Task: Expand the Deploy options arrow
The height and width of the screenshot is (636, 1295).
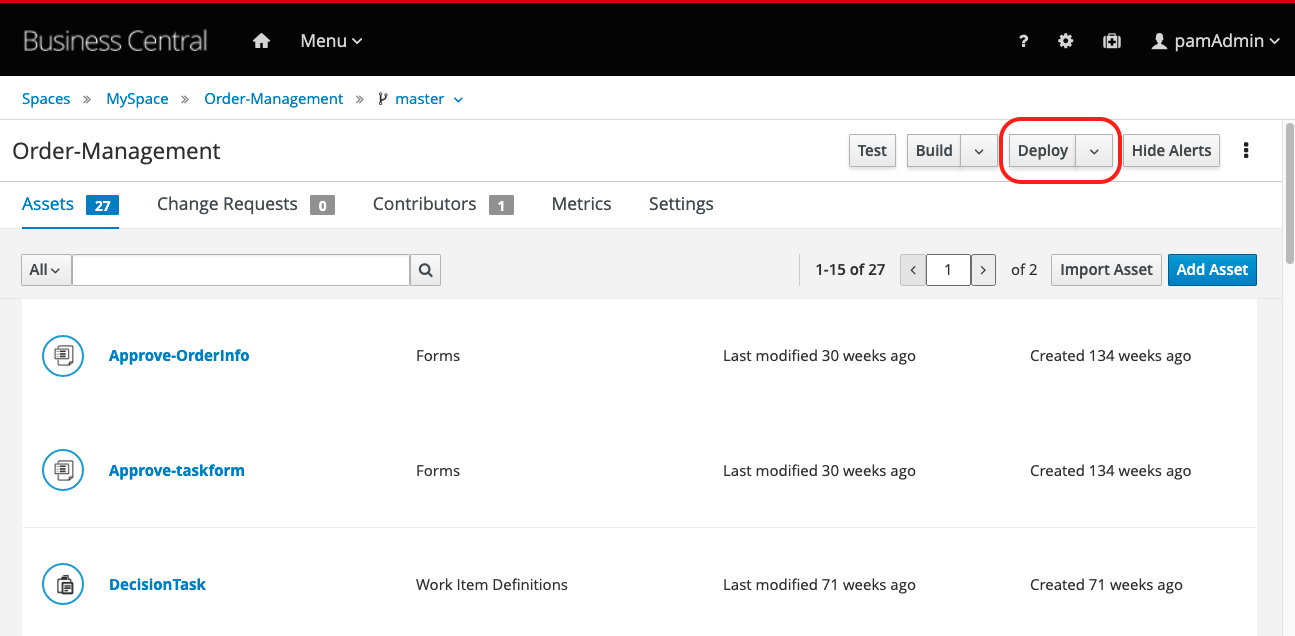Action: coord(1094,151)
